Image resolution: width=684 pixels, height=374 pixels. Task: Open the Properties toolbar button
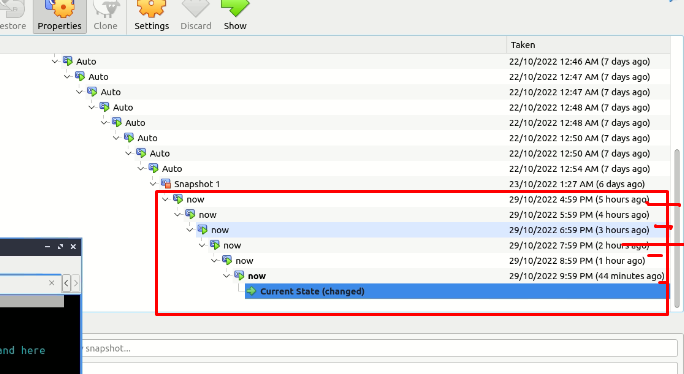[x=59, y=16]
